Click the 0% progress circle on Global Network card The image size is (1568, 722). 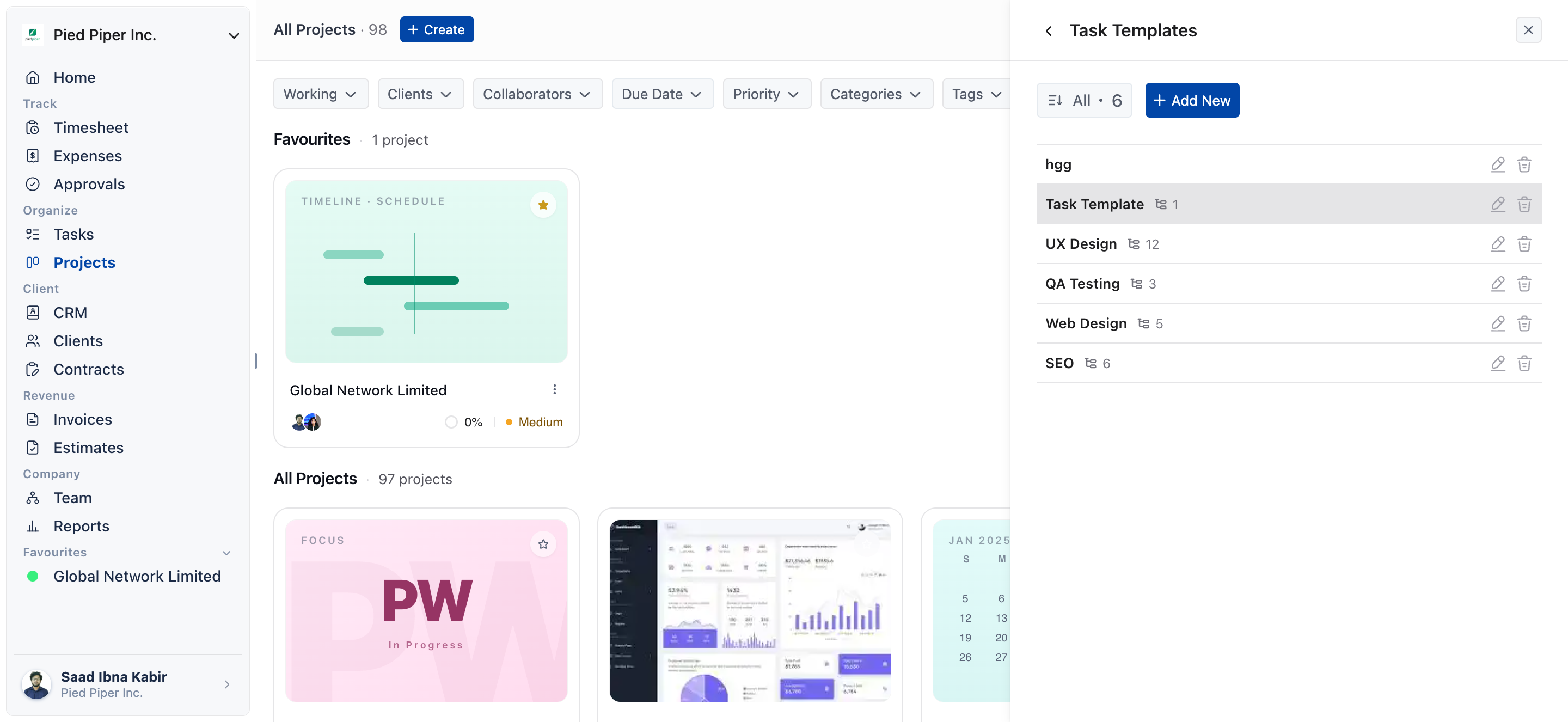(450, 422)
